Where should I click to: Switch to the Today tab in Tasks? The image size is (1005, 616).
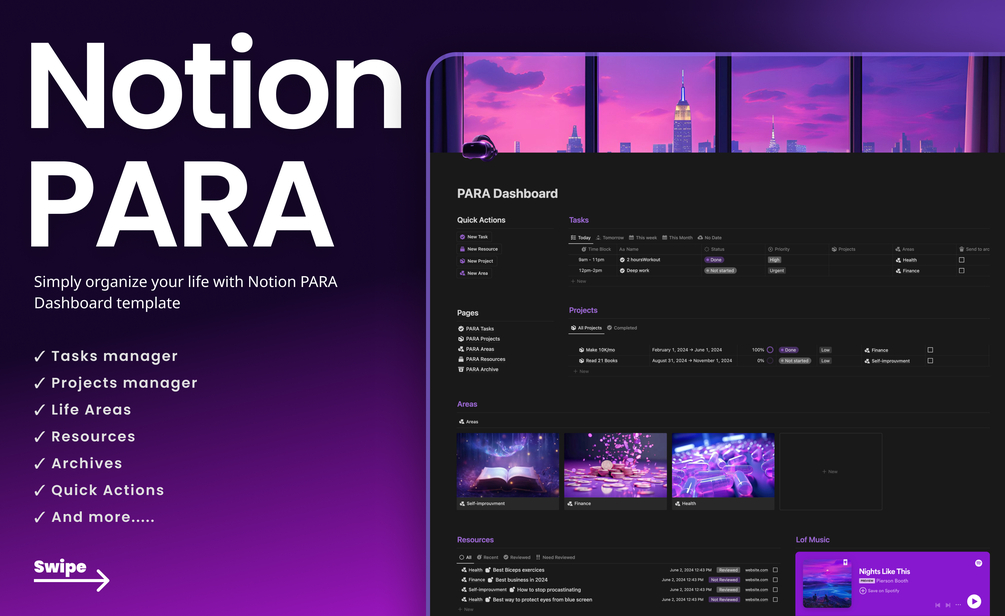point(581,238)
